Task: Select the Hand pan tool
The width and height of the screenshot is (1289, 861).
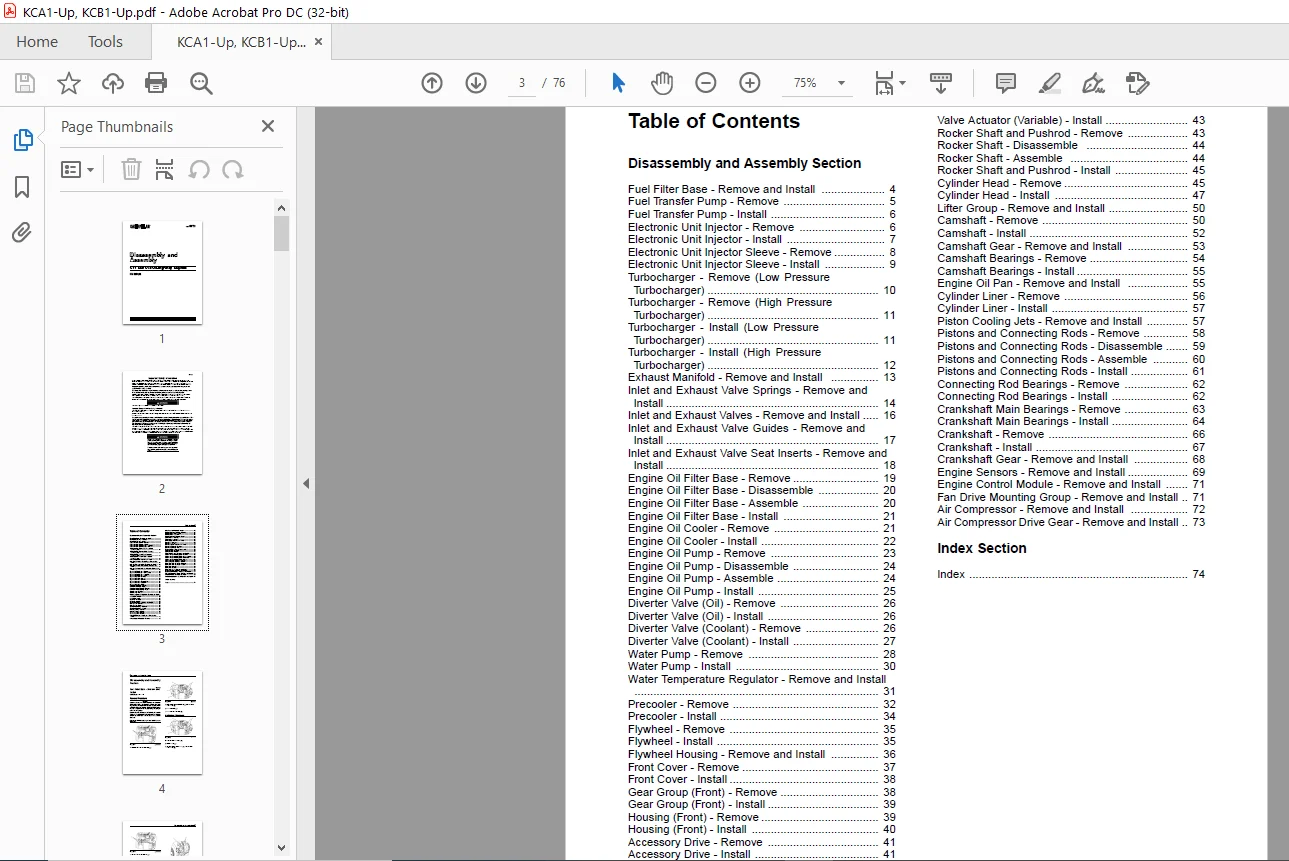Action: (662, 83)
